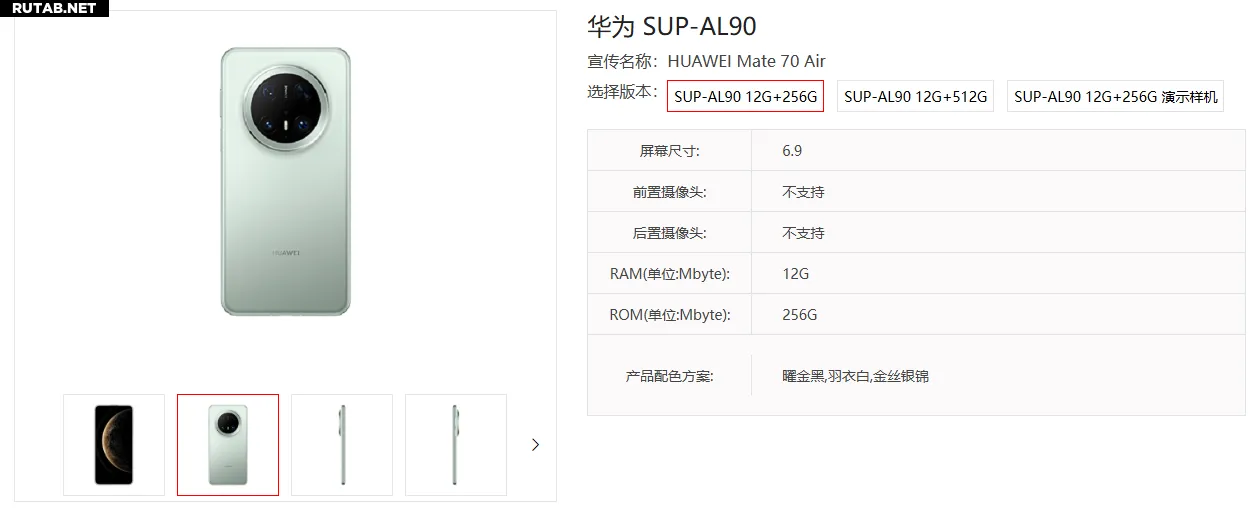Image resolution: width=1256 pixels, height=515 pixels.
Task: Show next thumbnails with the right chevron
Action: click(x=535, y=445)
